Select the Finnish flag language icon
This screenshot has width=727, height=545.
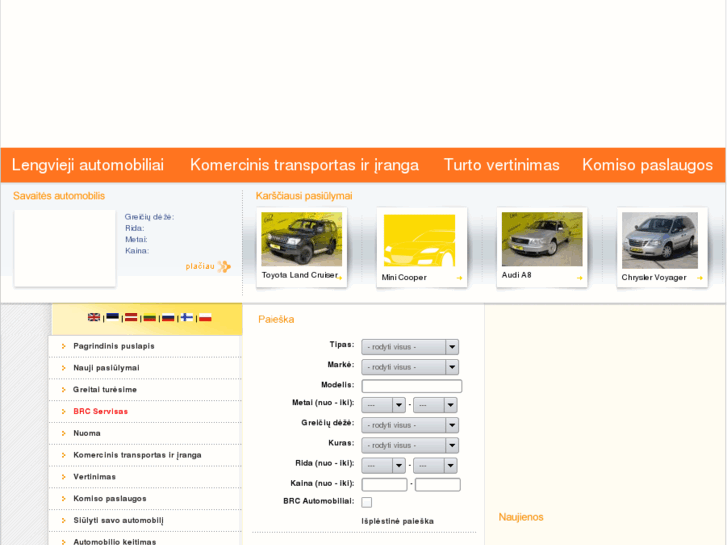(x=187, y=317)
